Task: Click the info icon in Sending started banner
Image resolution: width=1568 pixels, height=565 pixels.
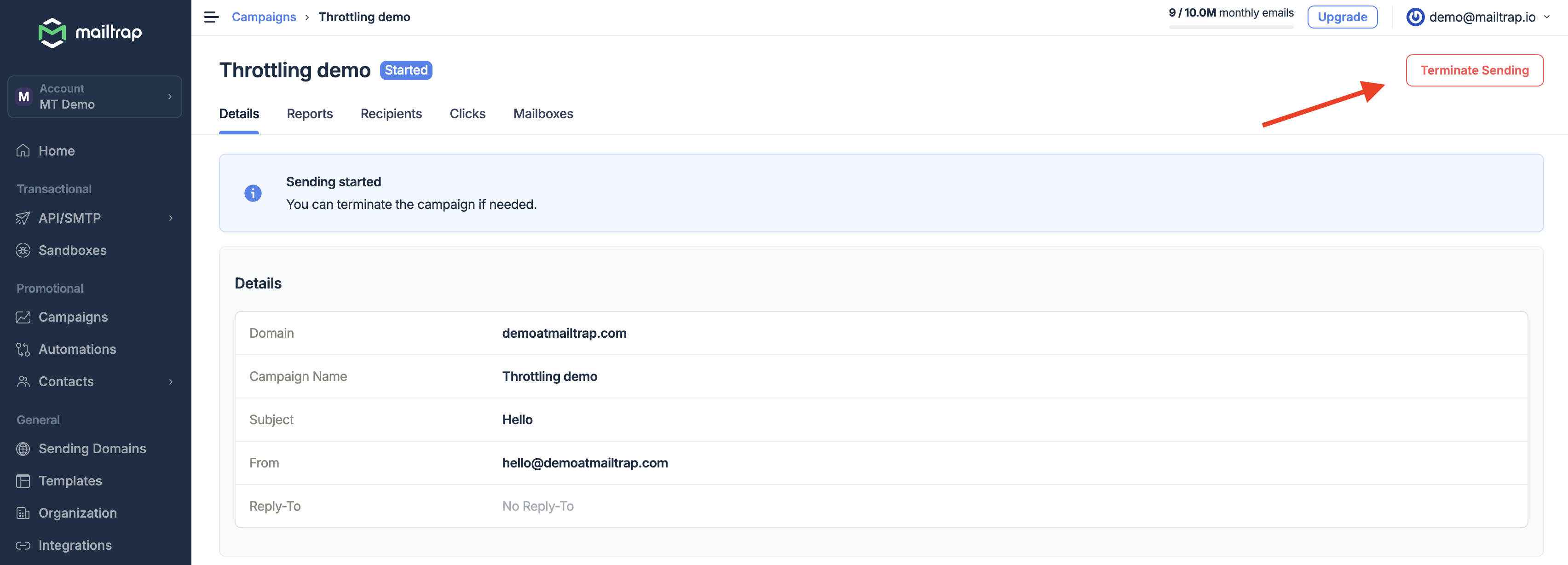Action: pos(253,193)
